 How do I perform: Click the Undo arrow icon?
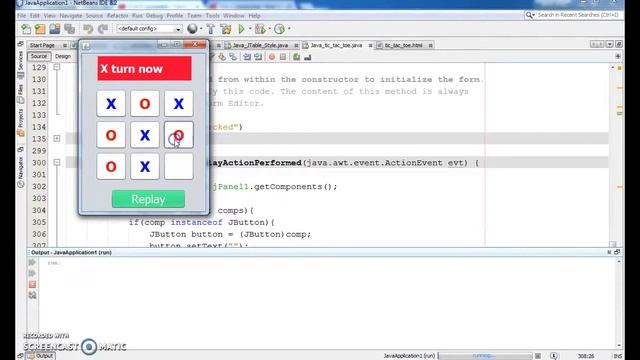click(88, 29)
